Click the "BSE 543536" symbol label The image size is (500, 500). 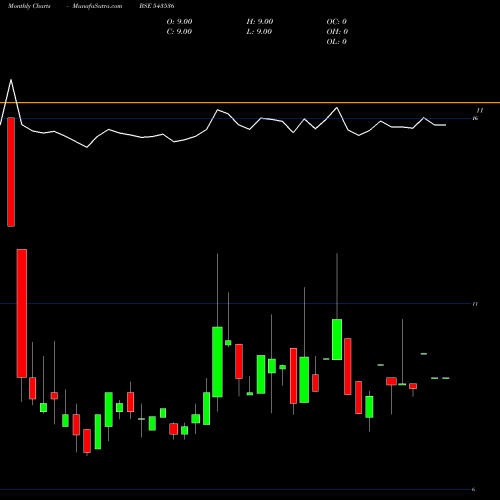(x=157, y=6)
